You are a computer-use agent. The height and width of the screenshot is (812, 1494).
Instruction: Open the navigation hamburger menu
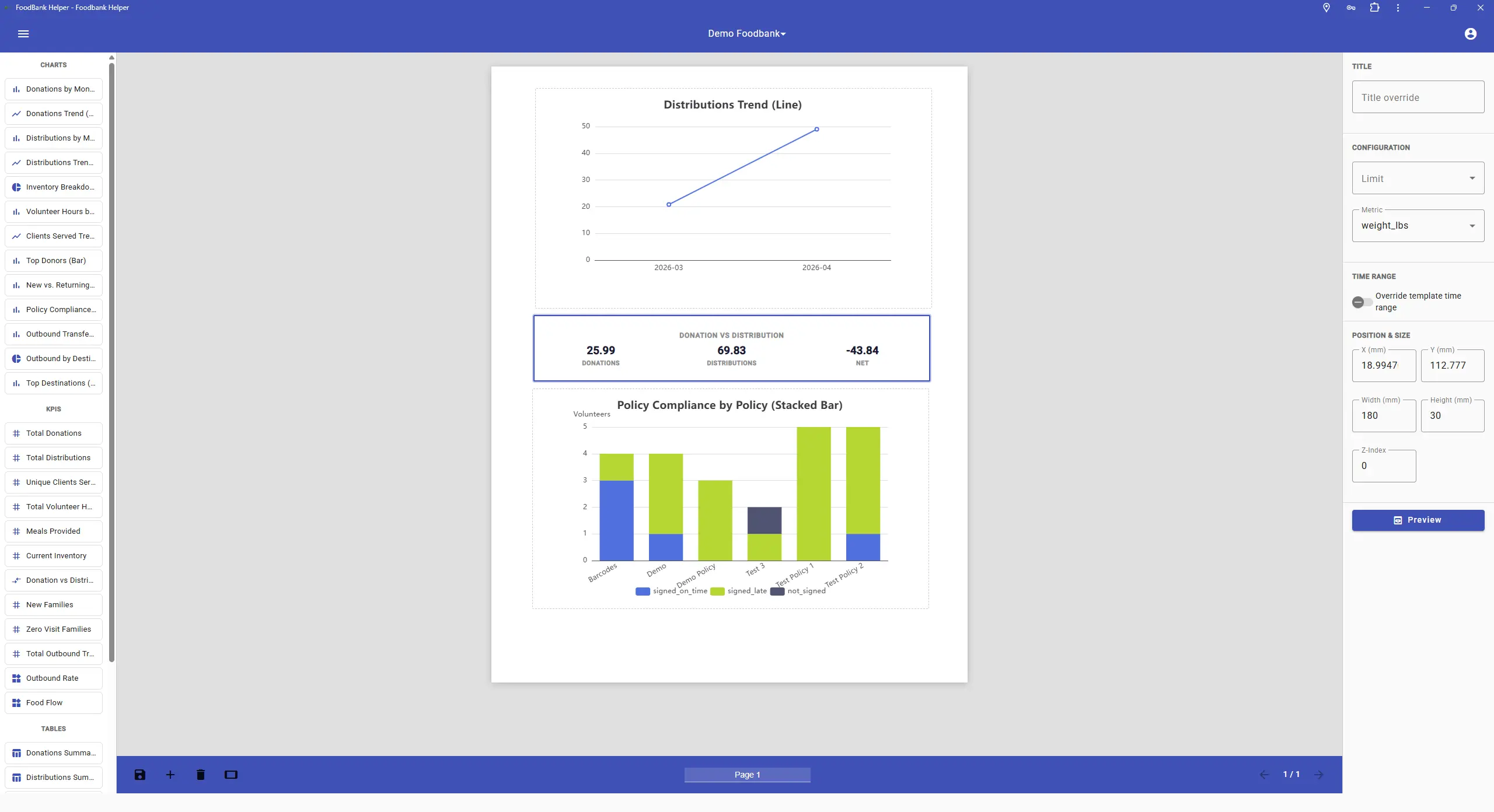23,33
